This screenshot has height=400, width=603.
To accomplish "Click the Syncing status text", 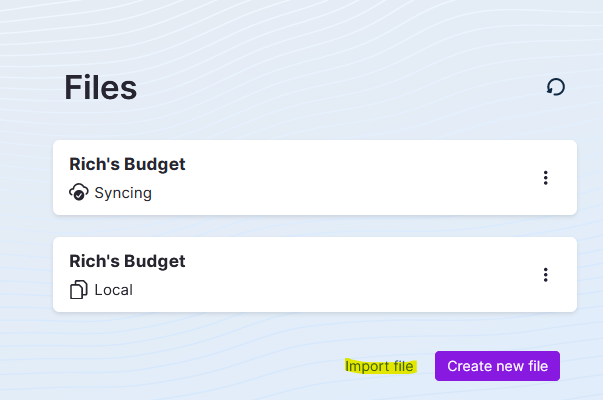I will pos(123,193).
